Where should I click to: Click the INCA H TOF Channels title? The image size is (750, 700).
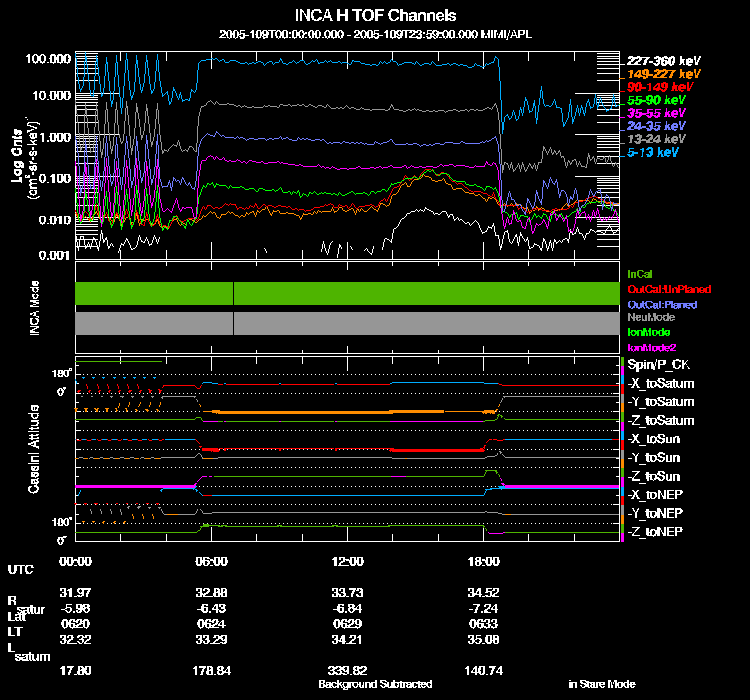(x=375, y=15)
